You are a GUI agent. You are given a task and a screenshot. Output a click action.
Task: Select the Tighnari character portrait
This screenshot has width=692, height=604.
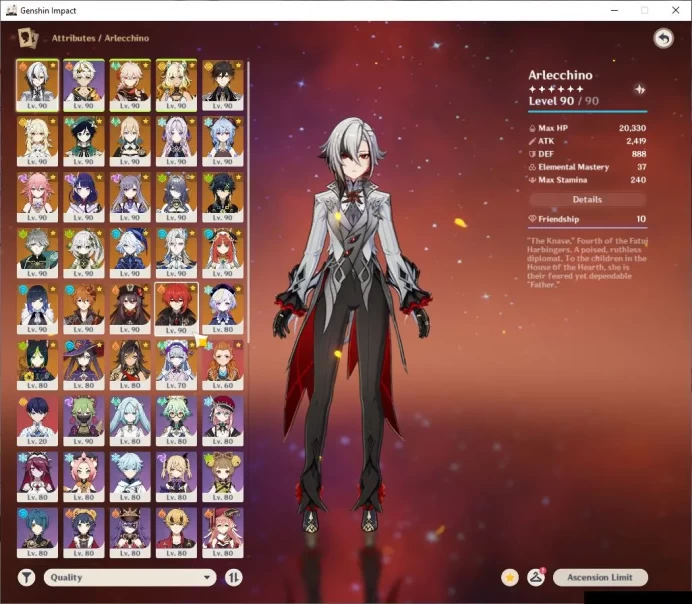38,365
